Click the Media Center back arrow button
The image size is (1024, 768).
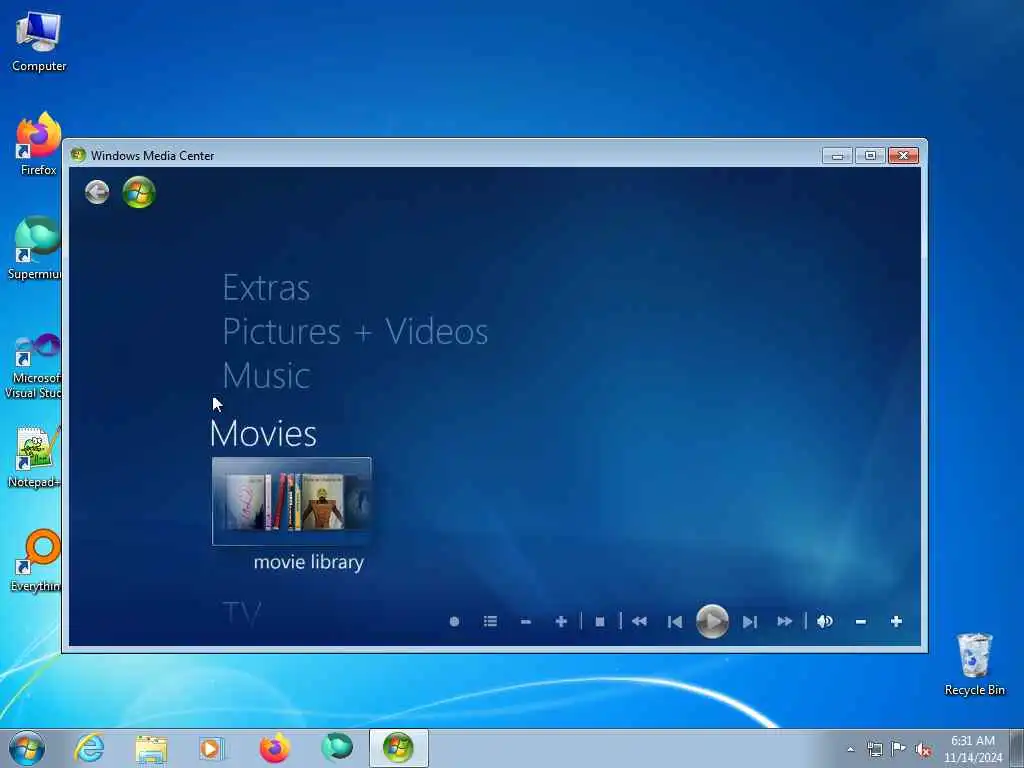(x=97, y=193)
